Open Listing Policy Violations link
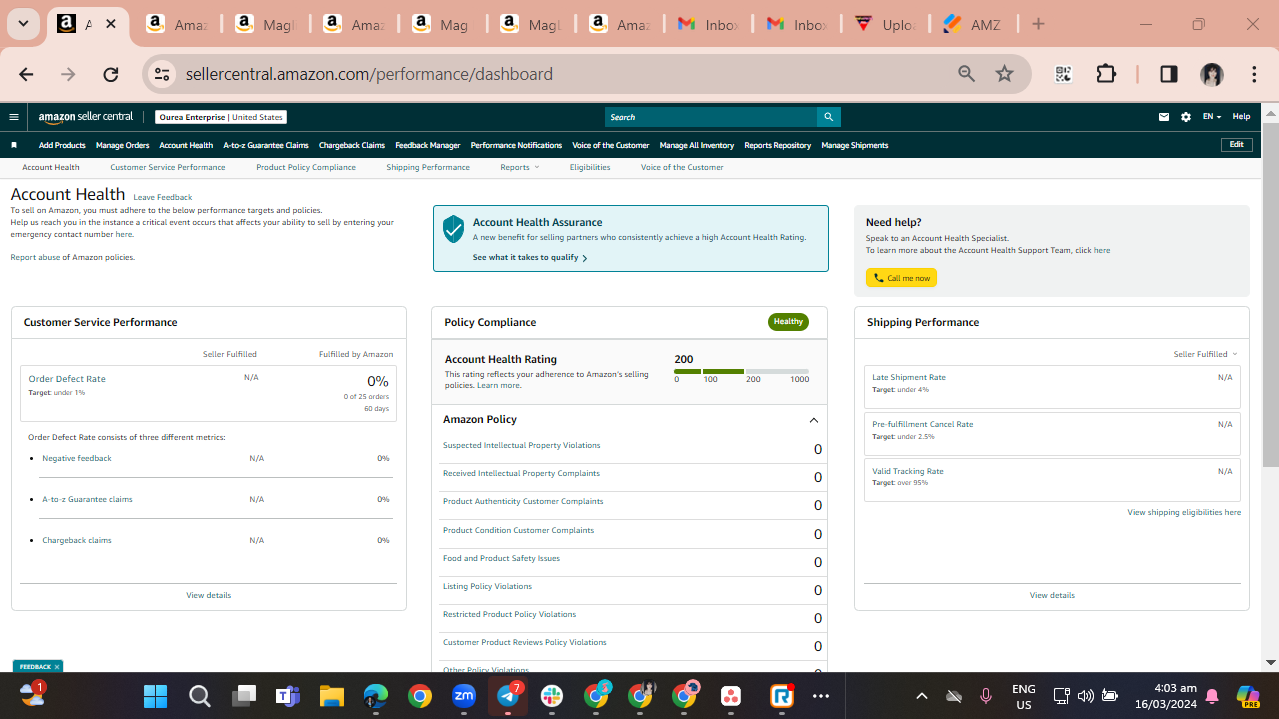Screen dimensions: 1279x719 tap(487, 586)
